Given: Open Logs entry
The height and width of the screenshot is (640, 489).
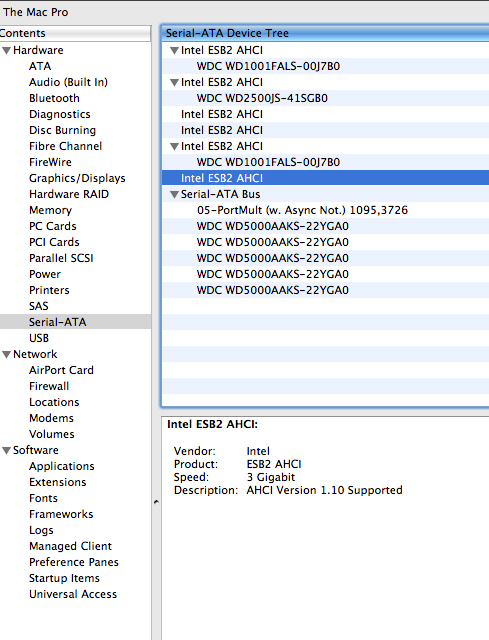Looking at the screenshot, I should click(41, 530).
